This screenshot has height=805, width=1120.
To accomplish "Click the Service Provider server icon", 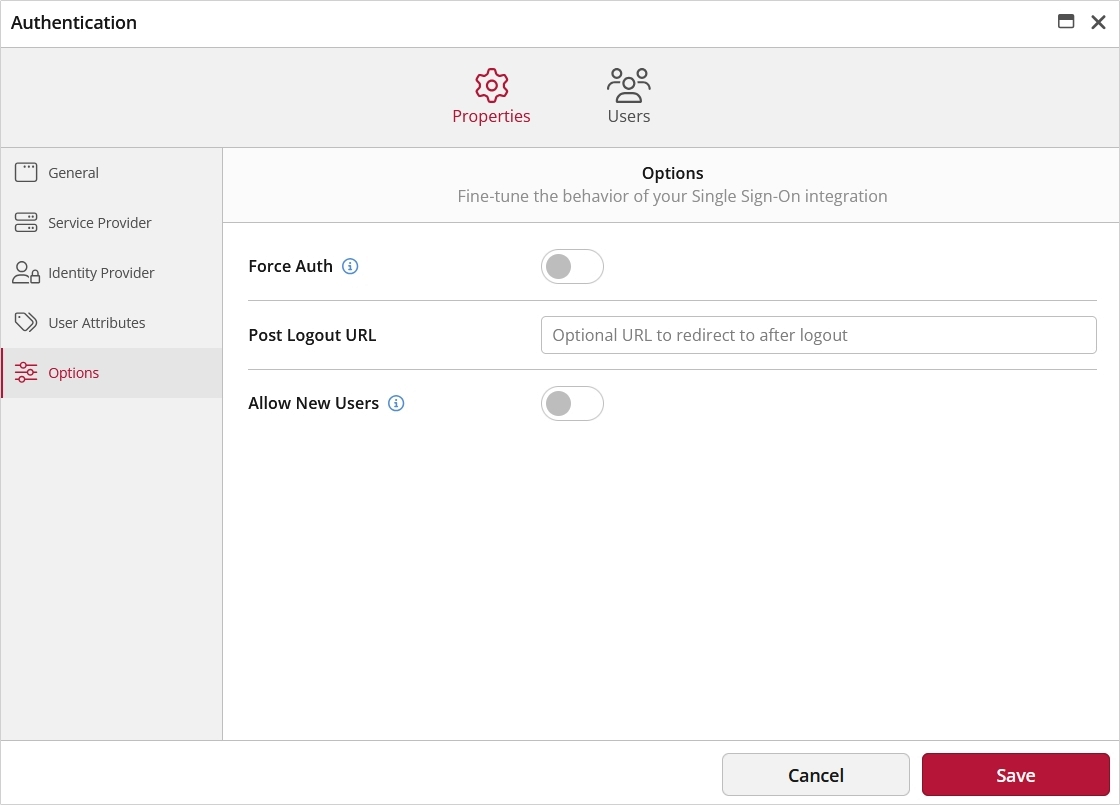I will coord(27,222).
